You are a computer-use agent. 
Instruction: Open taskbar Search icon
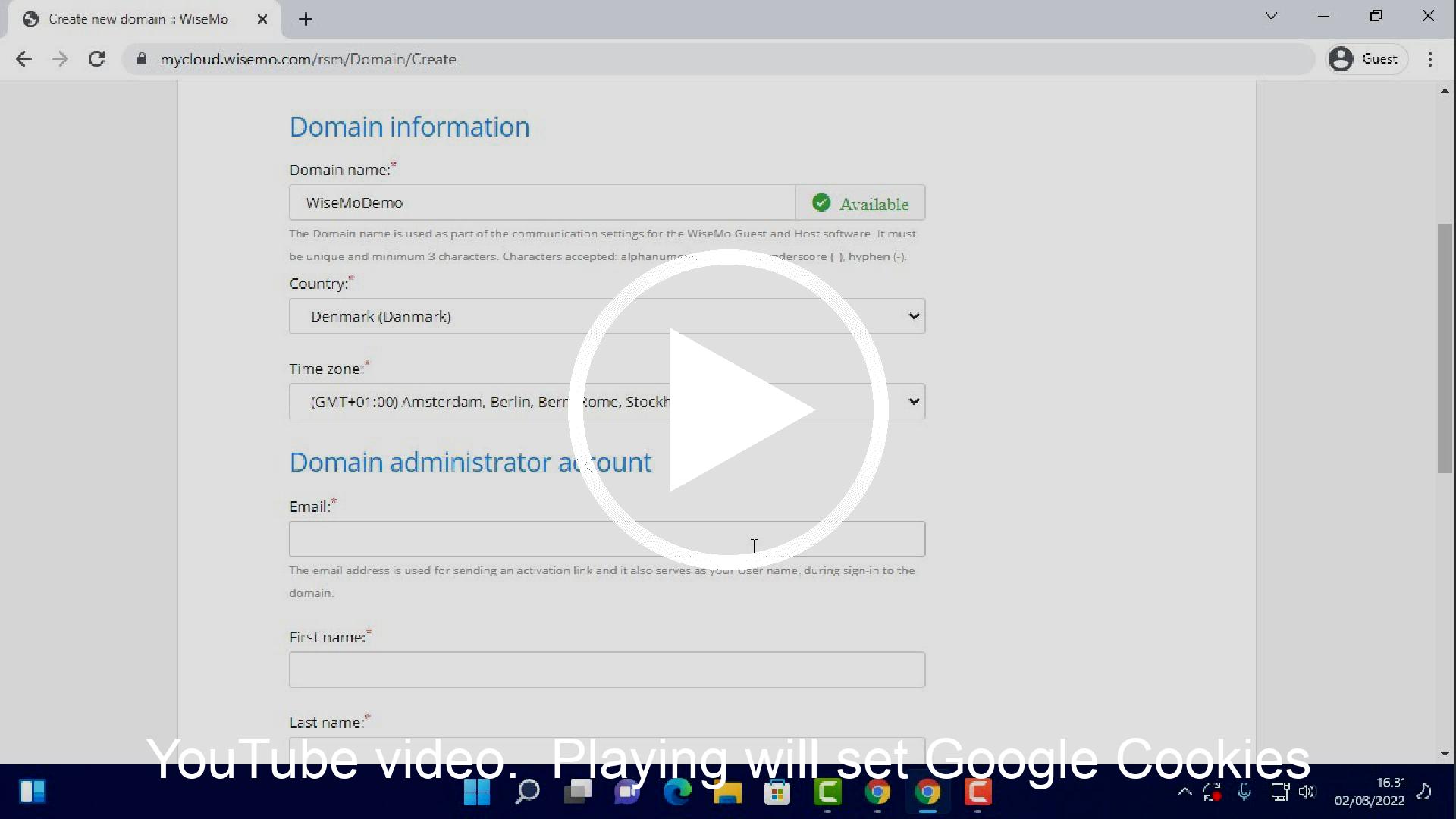pos(527,792)
